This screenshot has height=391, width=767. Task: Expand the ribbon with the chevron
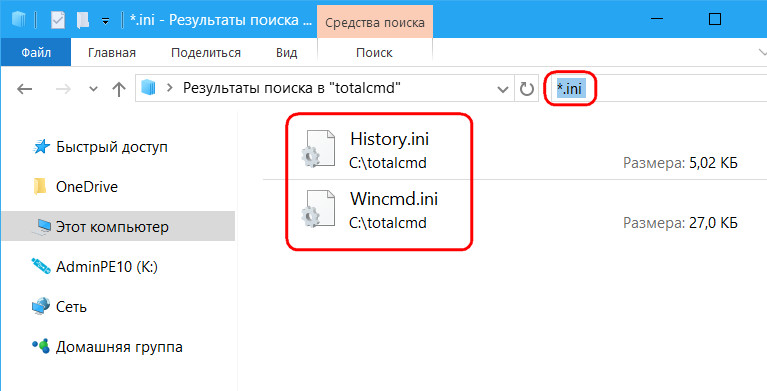tap(762, 52)
